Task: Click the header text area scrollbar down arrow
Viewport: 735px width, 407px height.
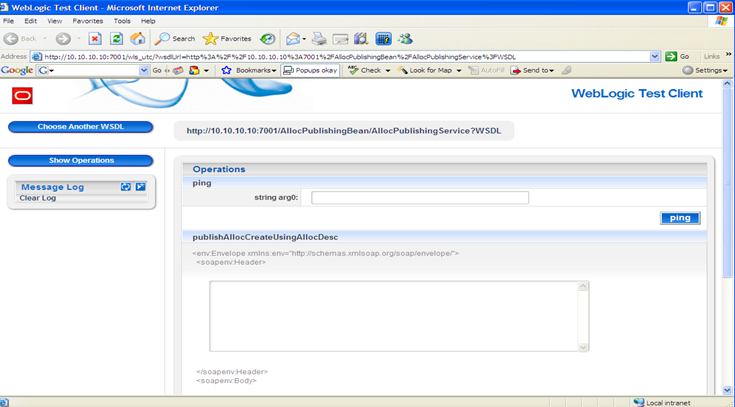Action: (x=583, y=347)
